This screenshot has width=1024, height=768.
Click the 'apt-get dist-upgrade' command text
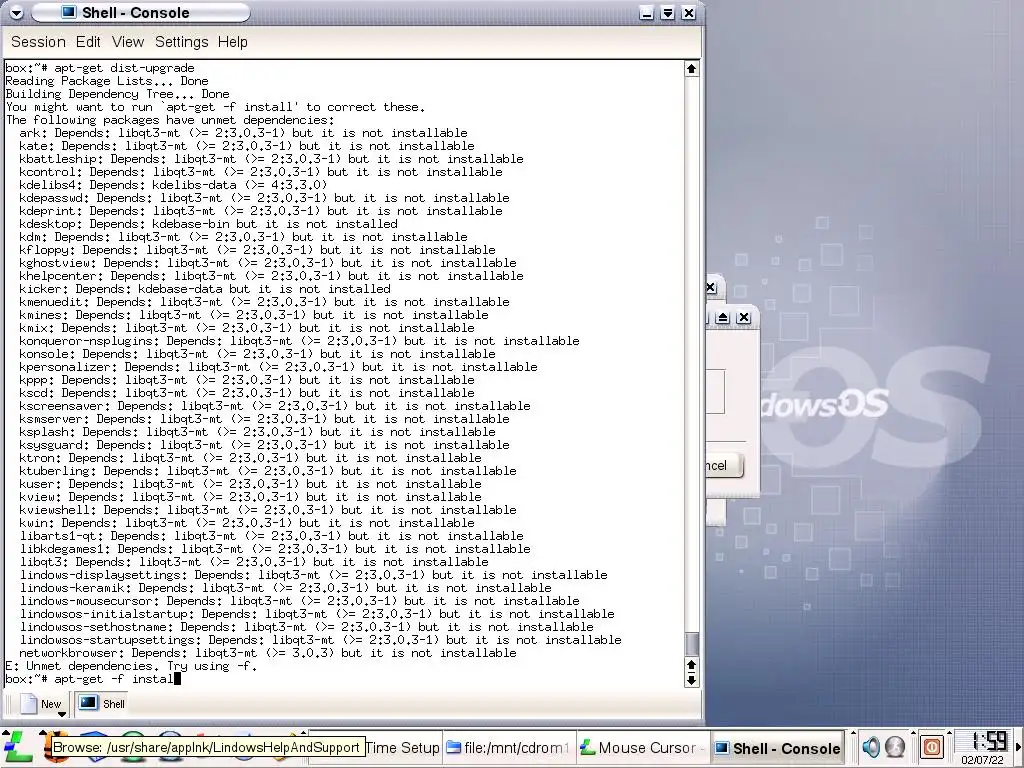tap(124, 68)
